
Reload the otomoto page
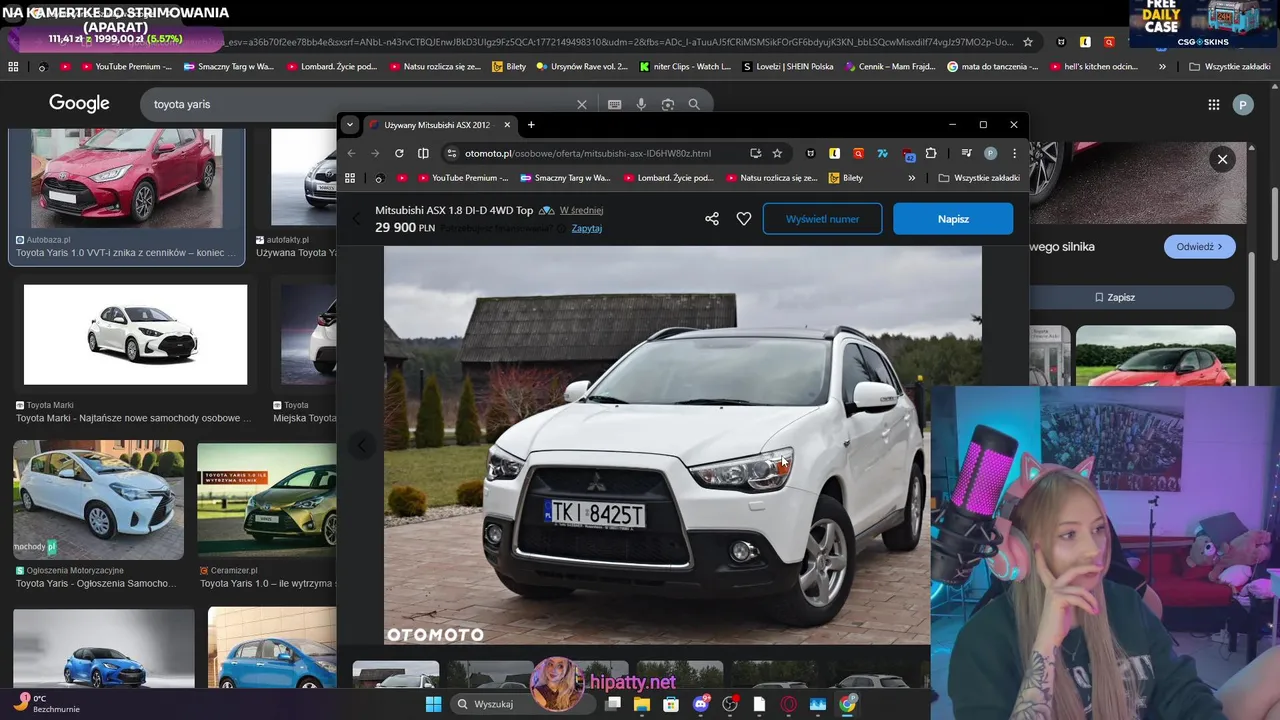click(399, 153)
